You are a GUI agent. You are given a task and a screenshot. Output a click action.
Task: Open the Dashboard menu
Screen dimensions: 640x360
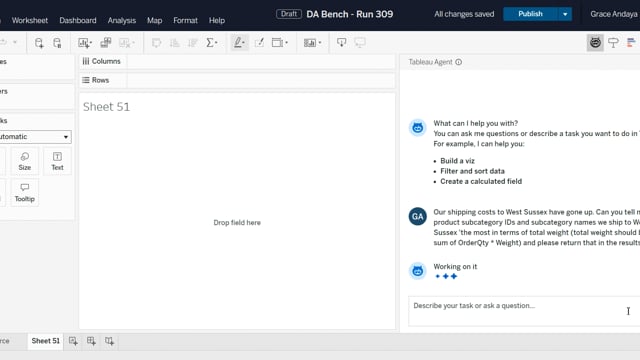point(78,20)
